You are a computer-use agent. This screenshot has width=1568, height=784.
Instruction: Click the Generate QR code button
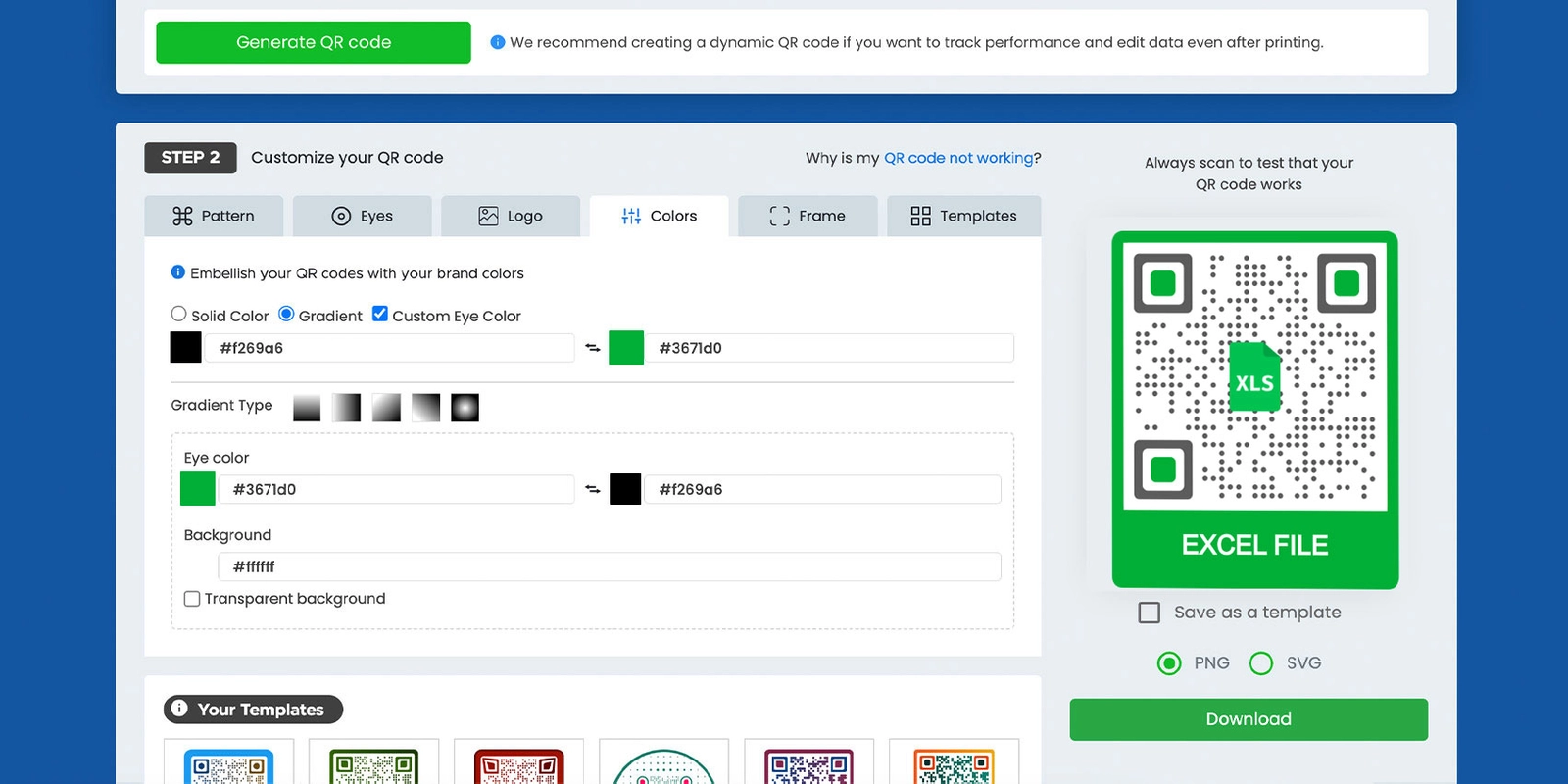tap(314, 42)
